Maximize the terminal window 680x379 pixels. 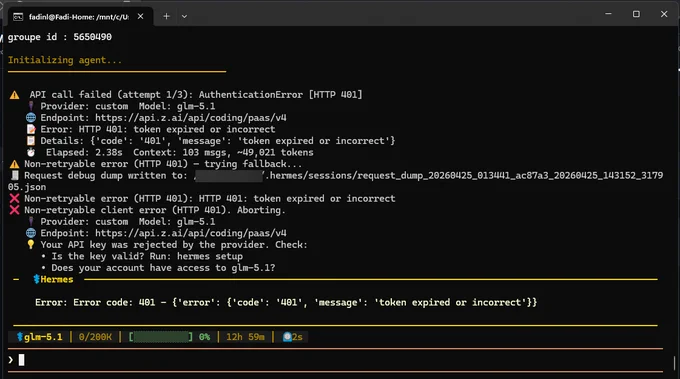click(x=636, y=14)
